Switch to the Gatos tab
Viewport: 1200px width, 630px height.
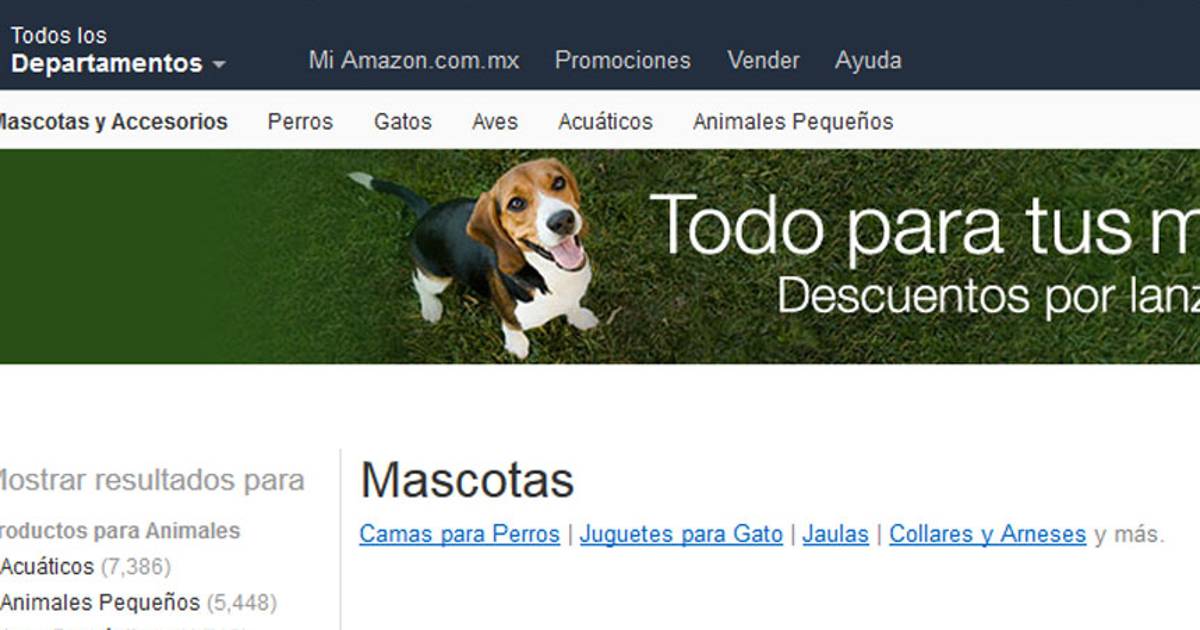click(403, 122)
